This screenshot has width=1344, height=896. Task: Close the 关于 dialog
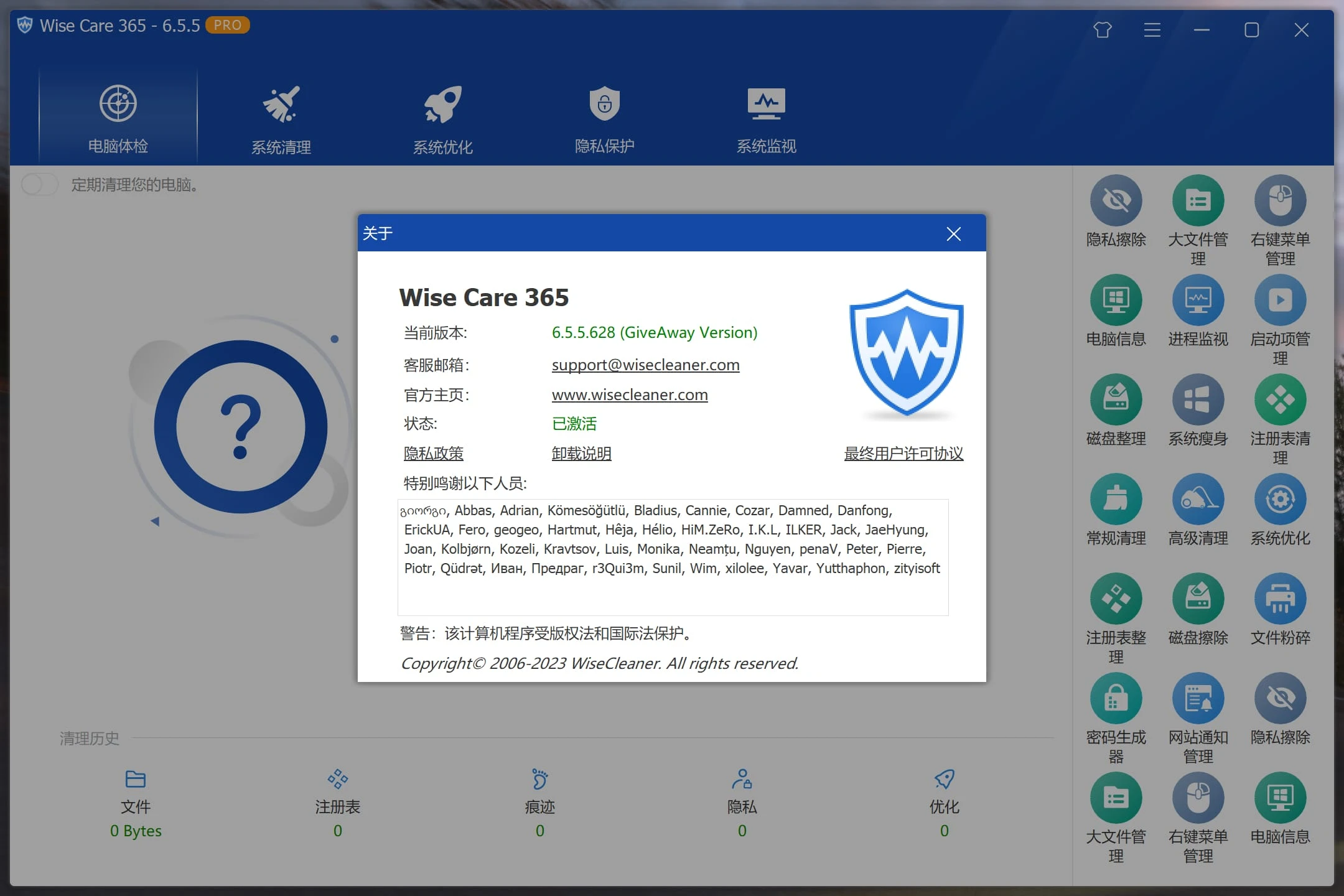[x=953, y=233]
